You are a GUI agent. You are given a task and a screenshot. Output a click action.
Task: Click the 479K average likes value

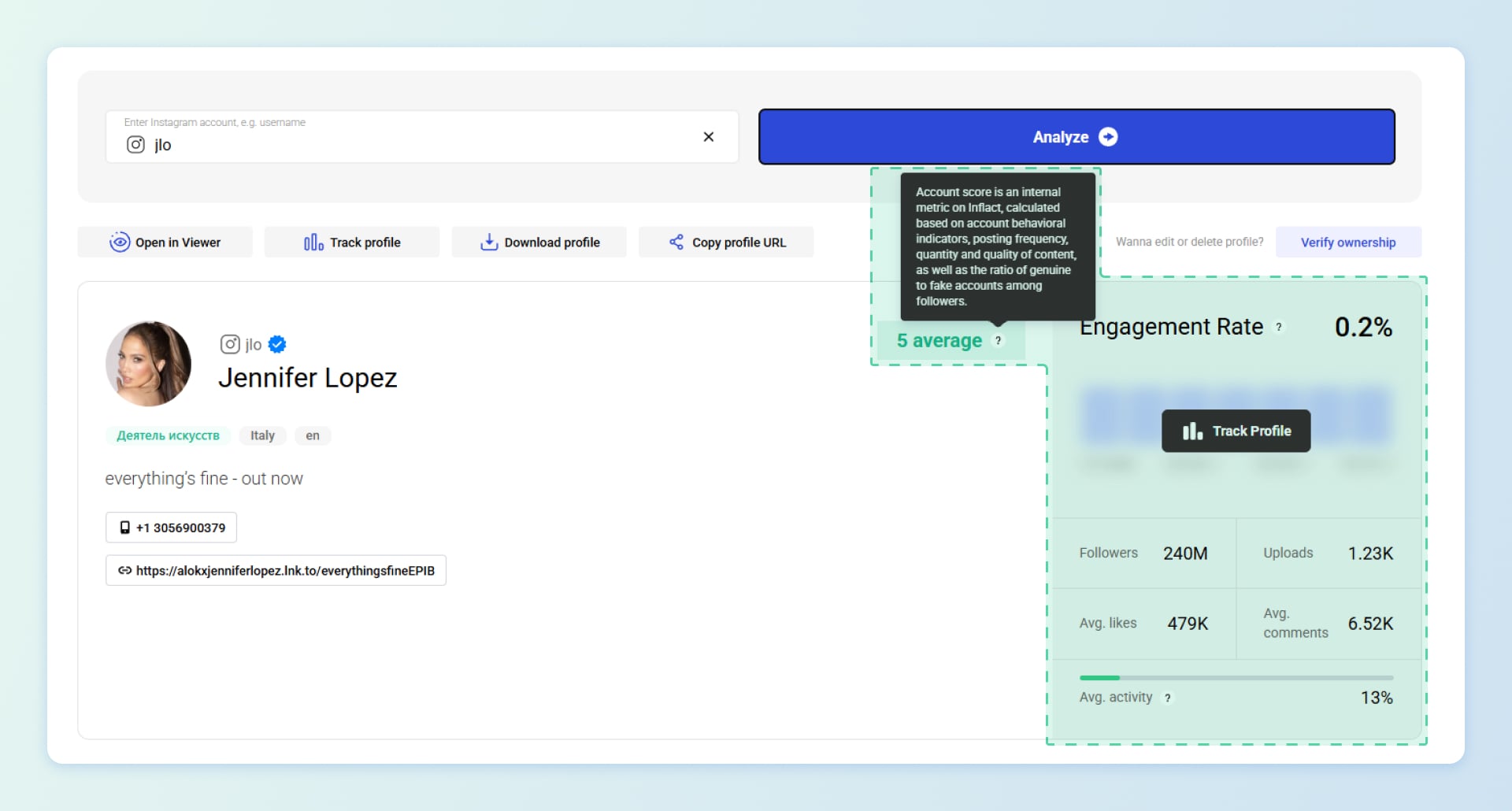(1188, 624)
